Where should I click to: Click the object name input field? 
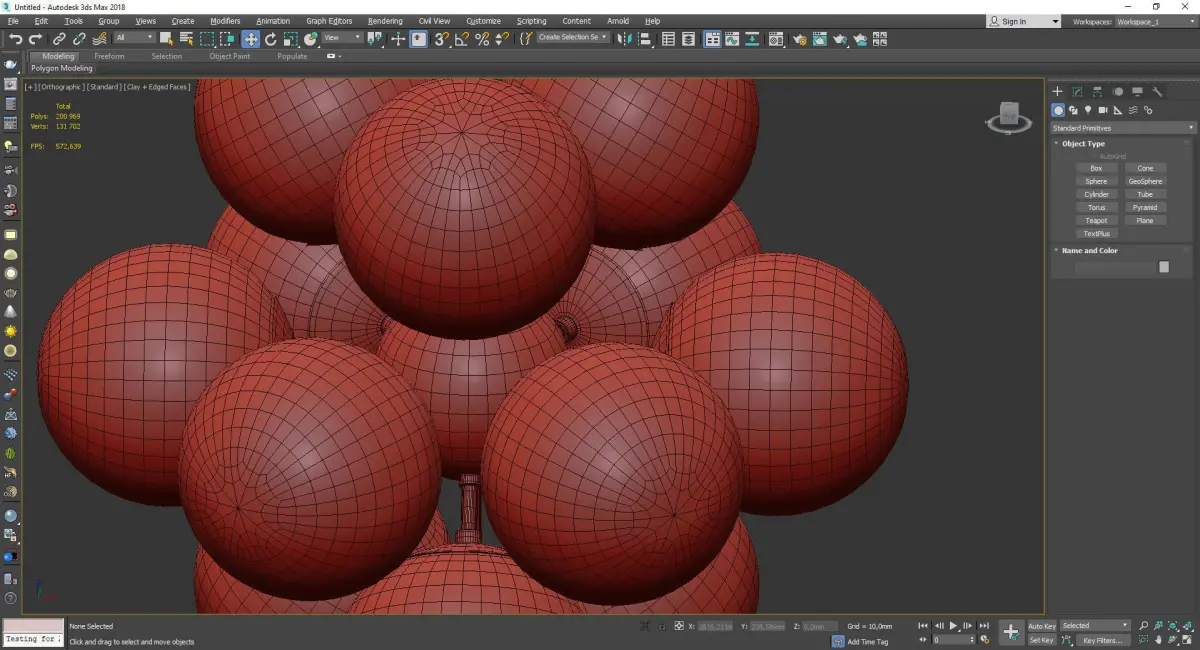1115,267
